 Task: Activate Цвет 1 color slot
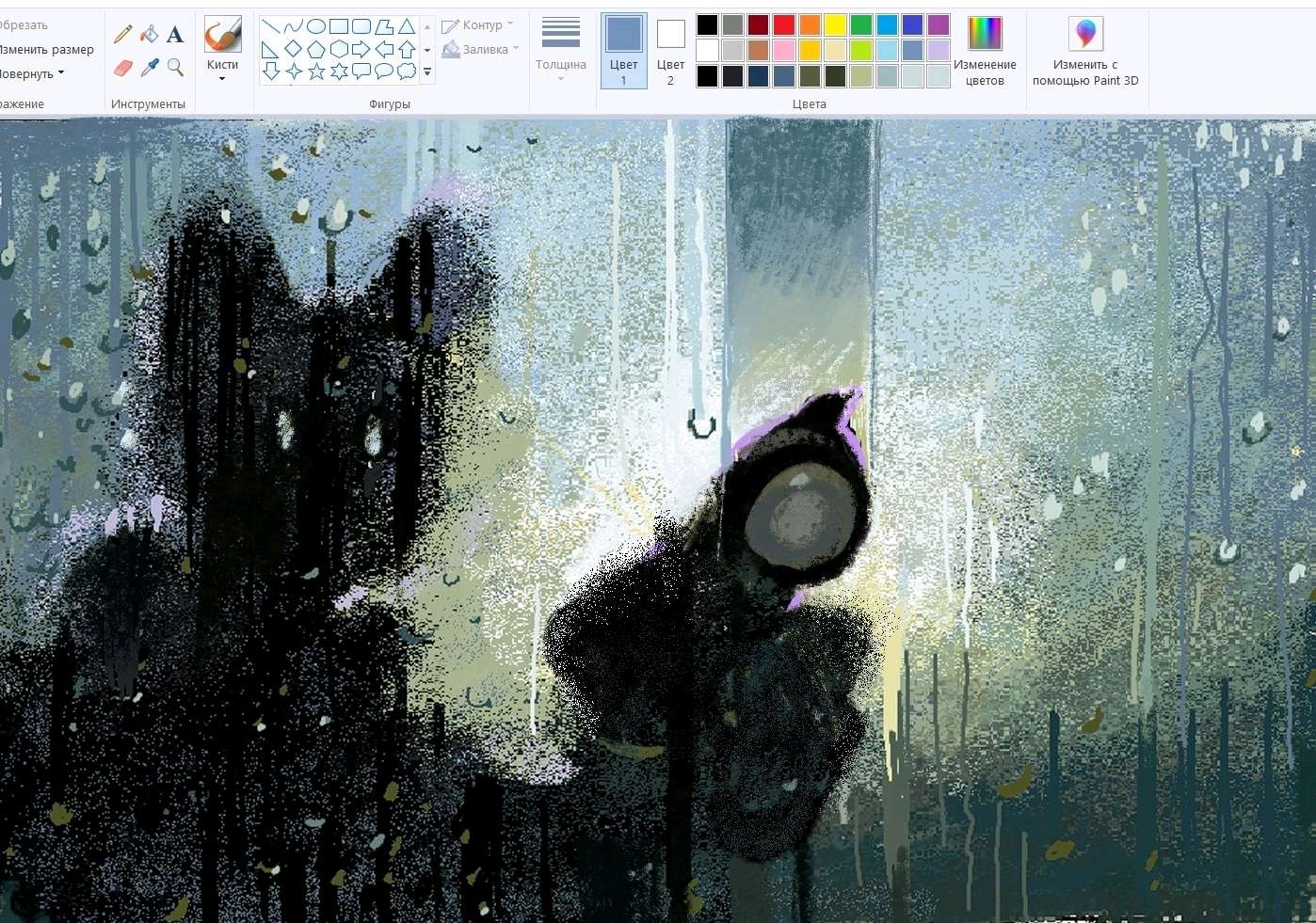coord(623,51)
